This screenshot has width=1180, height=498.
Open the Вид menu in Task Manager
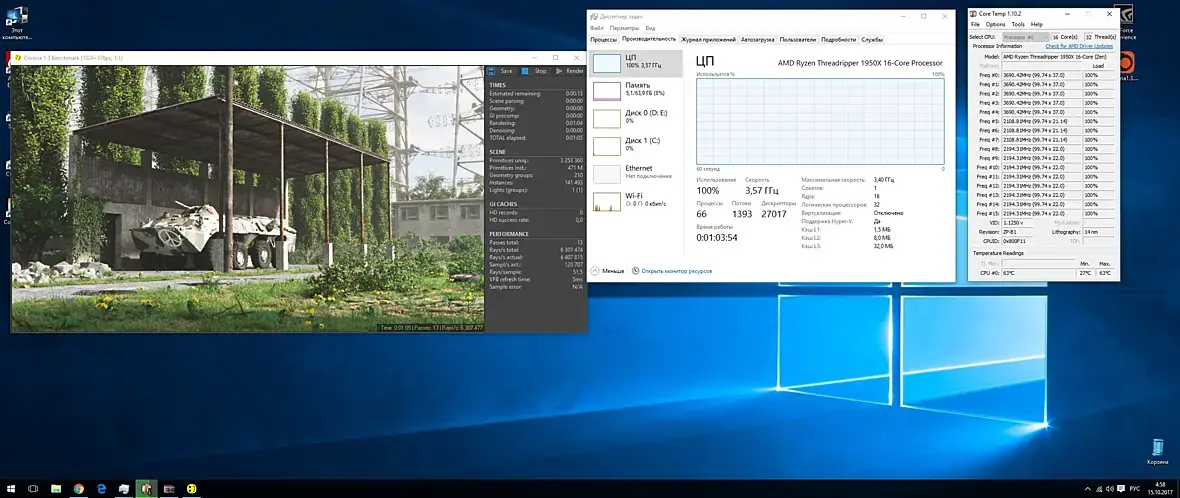point(650,28)
